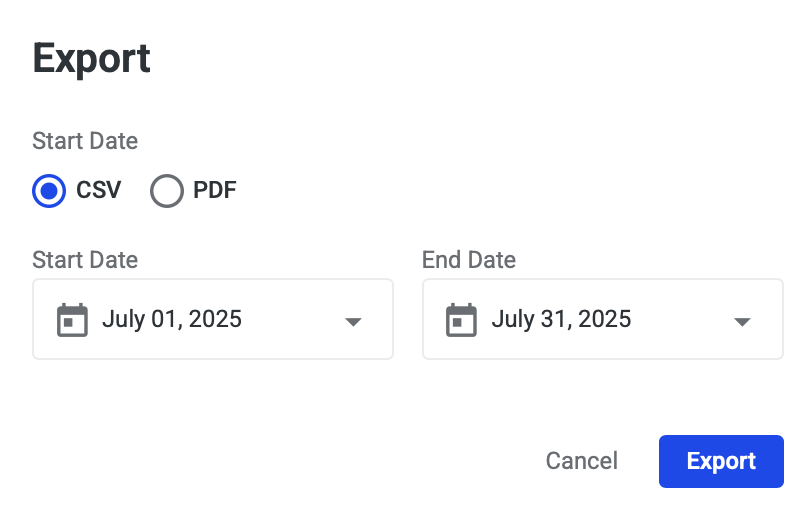Expand the End Date dropdown arrow
The width and height of the screenshot is (812, 522).
pyautogui.click(x=742, y=321)
